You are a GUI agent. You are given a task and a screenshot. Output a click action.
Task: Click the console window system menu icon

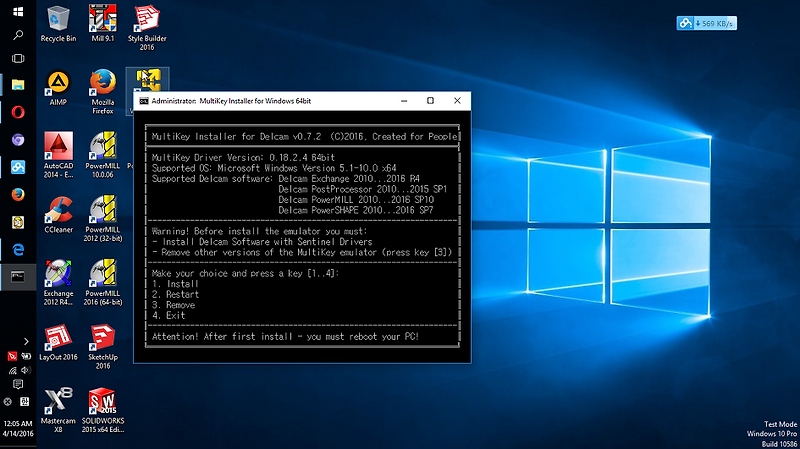[x=144, y=101]
